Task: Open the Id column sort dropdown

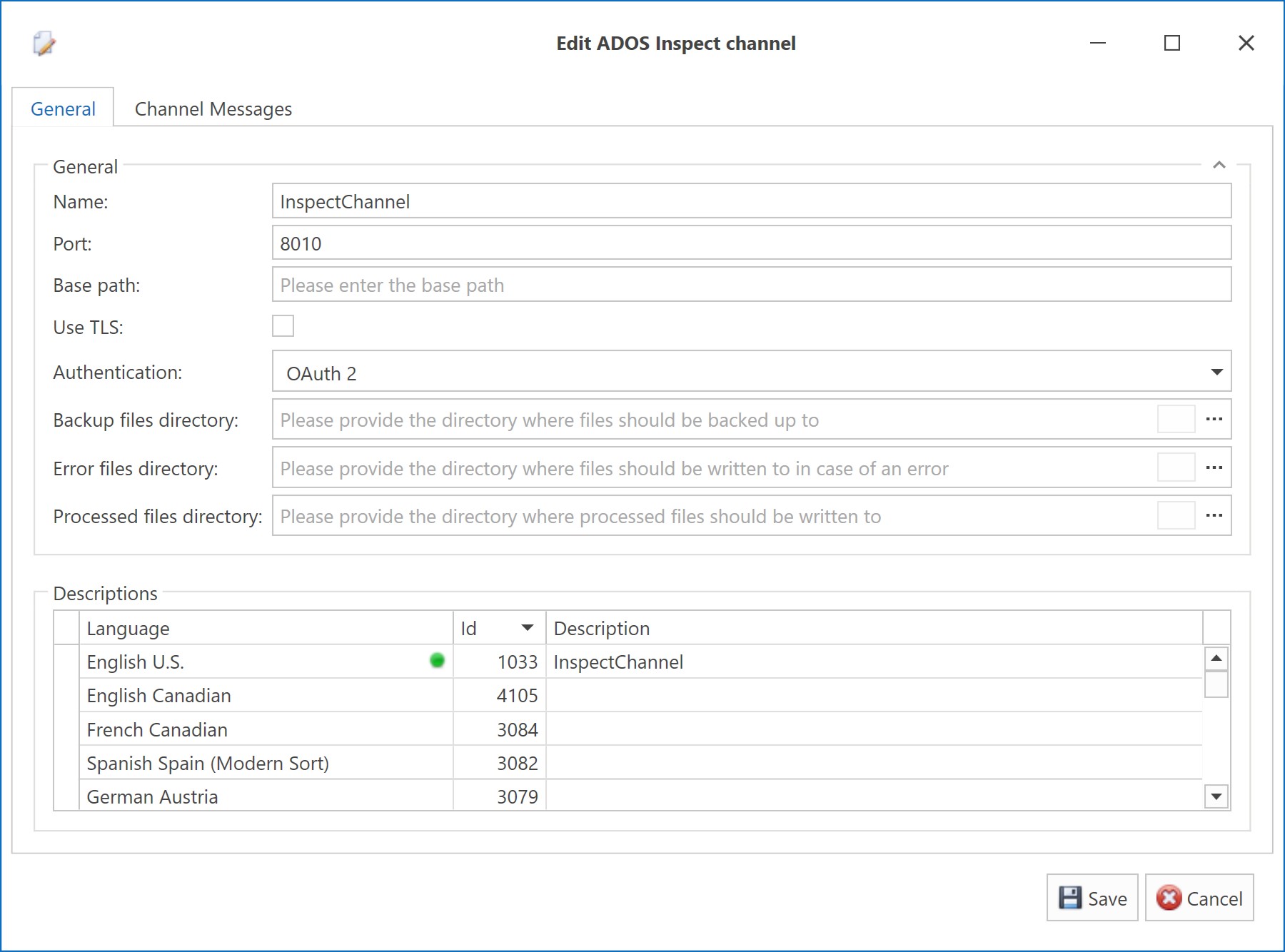Action: (x=528, y=628)
